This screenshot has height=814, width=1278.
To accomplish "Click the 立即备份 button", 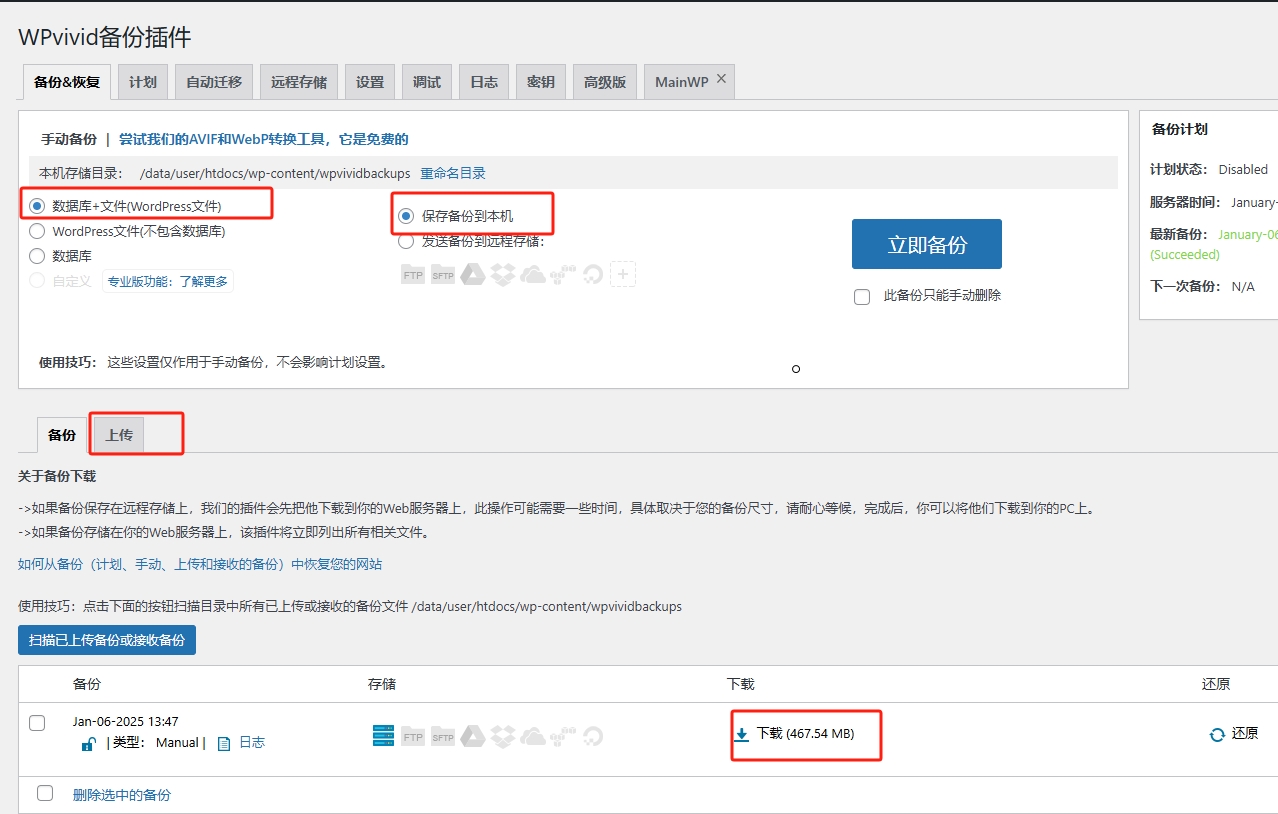I will click(927, 244).
